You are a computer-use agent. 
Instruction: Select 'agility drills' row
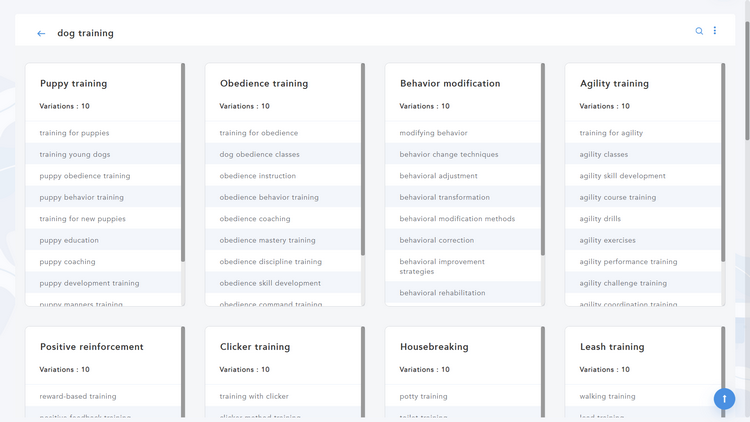tap(643, 219)
